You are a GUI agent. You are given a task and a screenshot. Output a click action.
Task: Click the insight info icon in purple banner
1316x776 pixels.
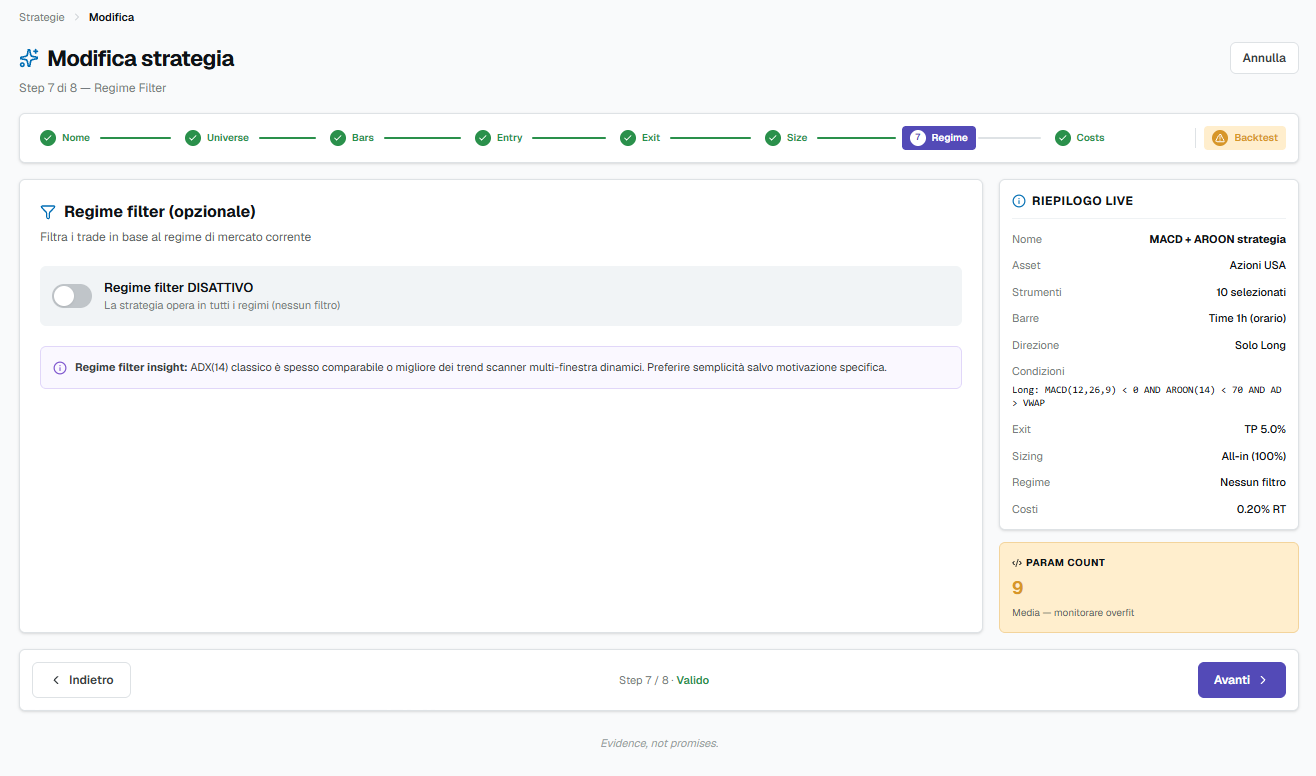[x=60, y=368]
